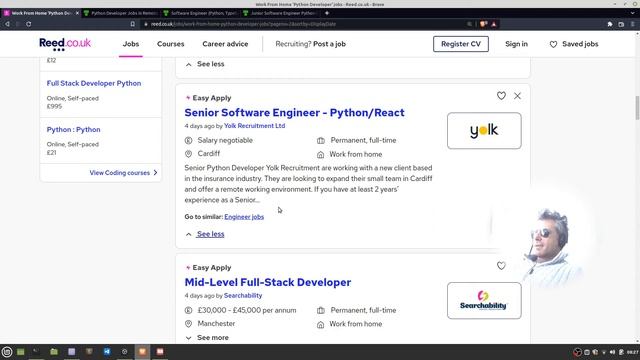Click the clock in the system tray
The height and width of the screenshot is (360, 640).
pyautogui.click(x=632, y=352)
